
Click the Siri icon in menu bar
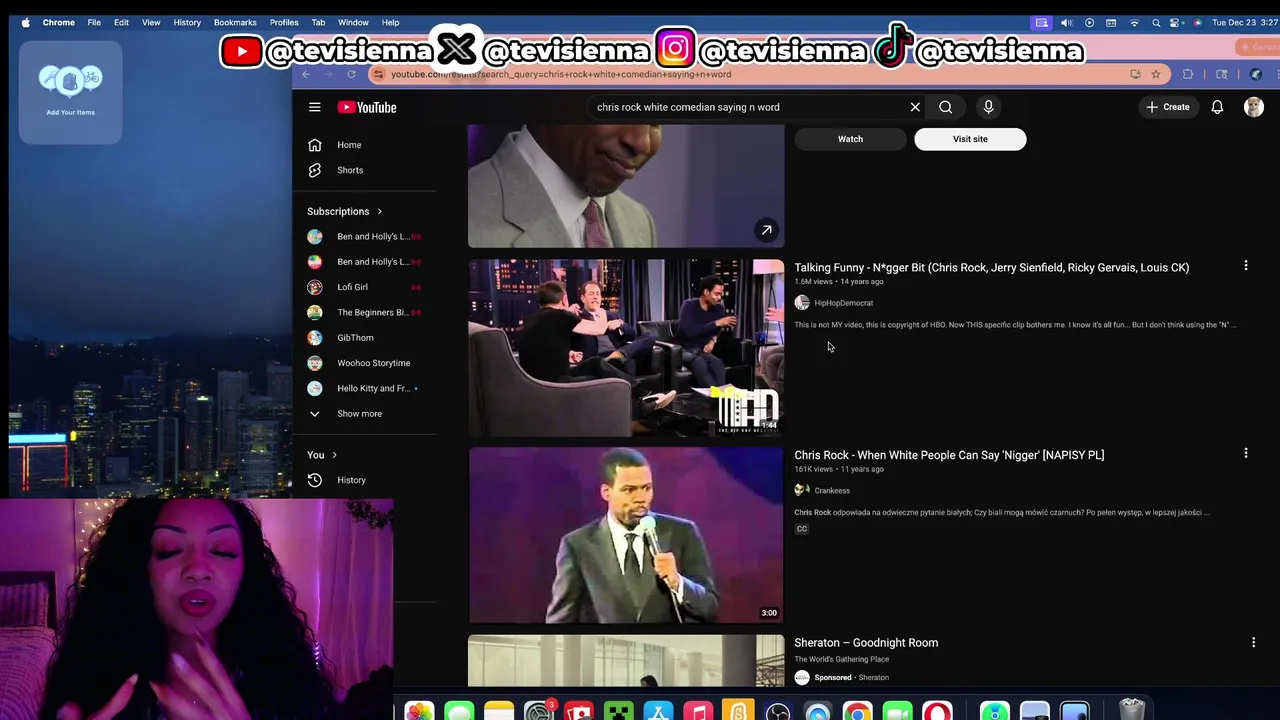click(x=1198, y=22)
